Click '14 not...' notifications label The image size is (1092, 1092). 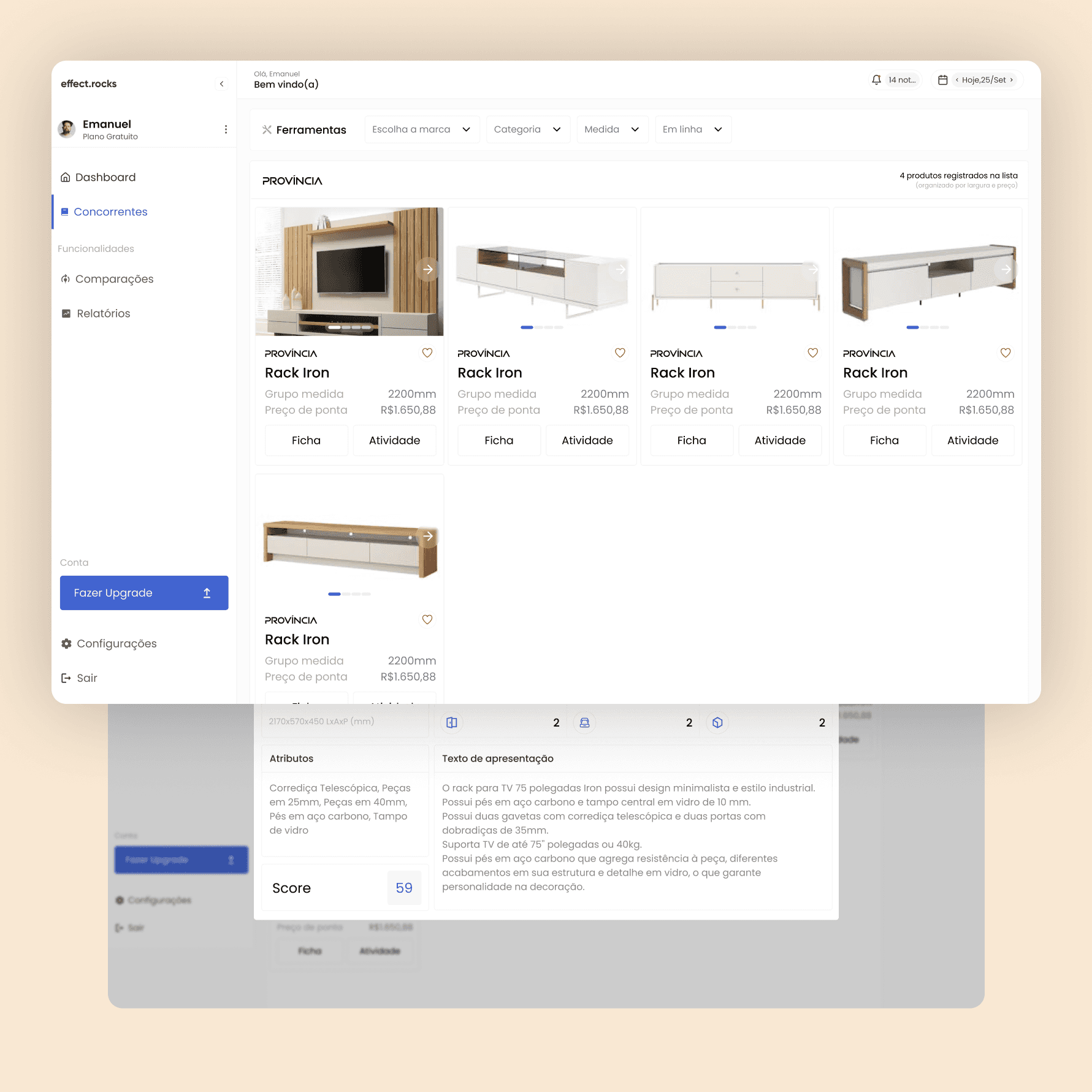(x=902, y=80)
